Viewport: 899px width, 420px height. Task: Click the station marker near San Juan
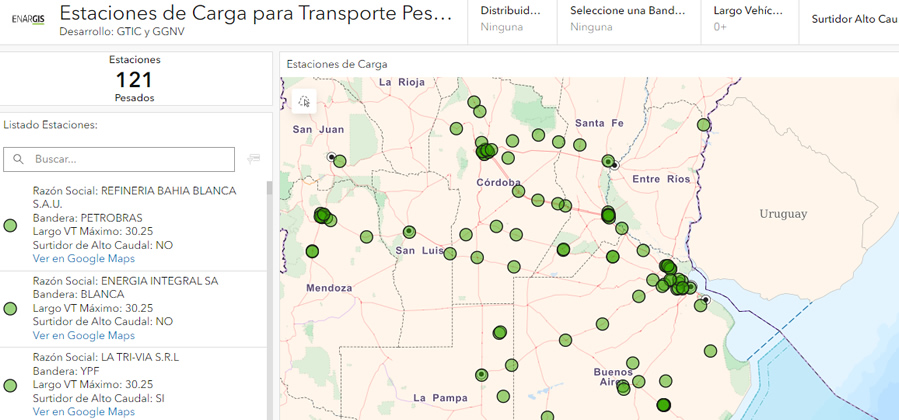(x=339, y=160)
